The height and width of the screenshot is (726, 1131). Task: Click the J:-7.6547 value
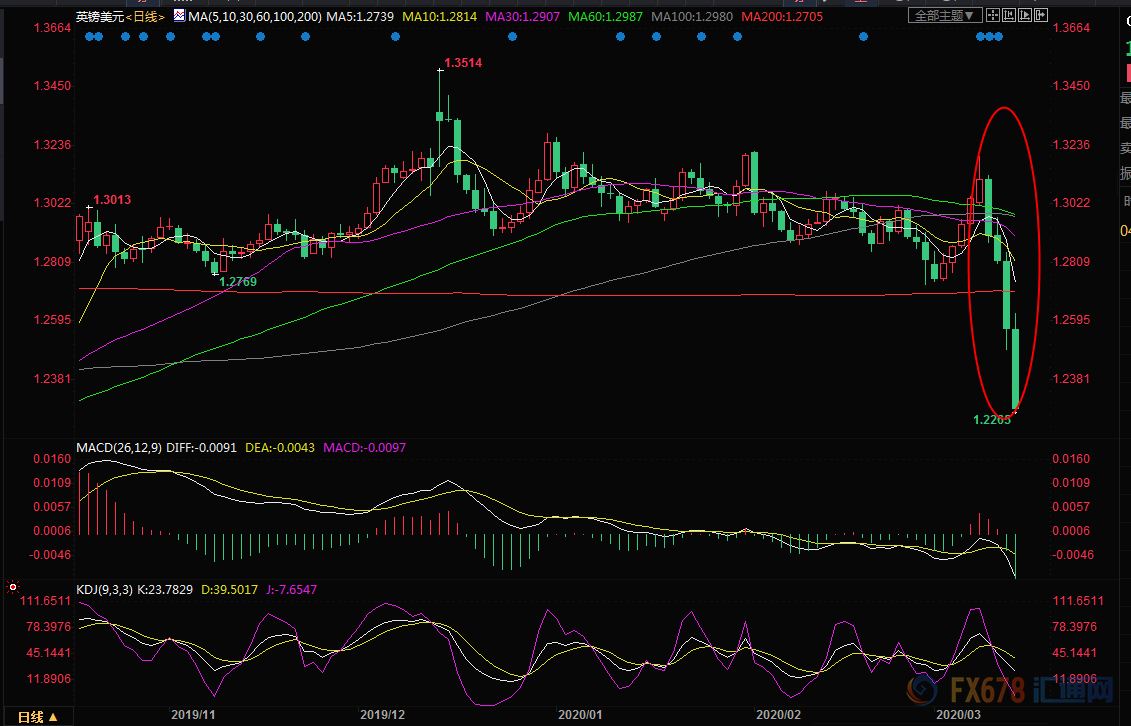[291, 590]
